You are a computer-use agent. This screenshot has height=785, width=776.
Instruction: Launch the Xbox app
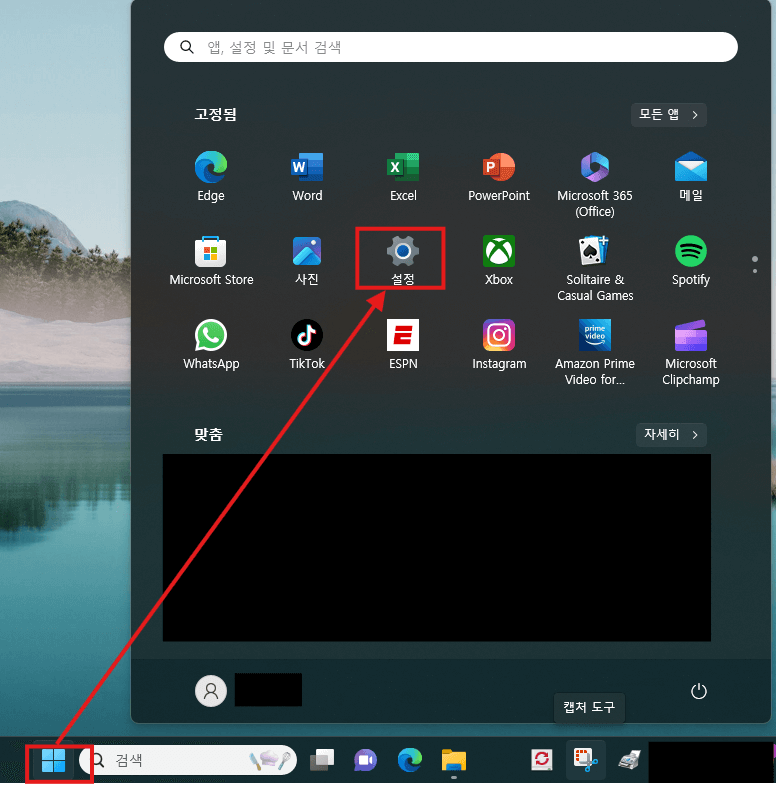pos(499,260)
